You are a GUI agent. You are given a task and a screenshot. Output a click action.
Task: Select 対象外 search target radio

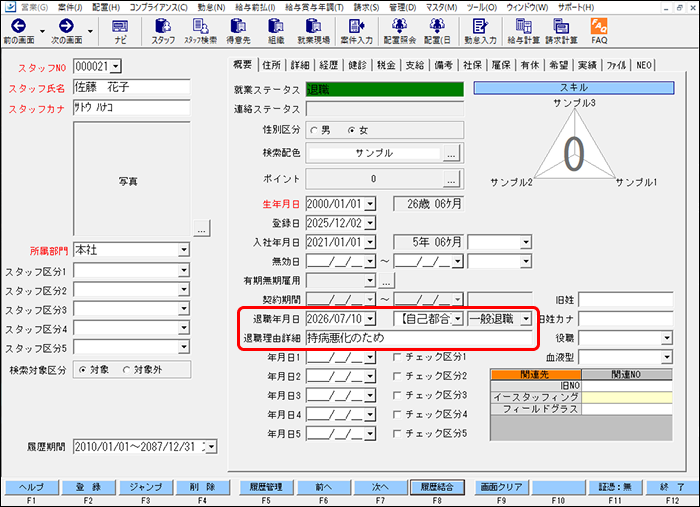126,370
